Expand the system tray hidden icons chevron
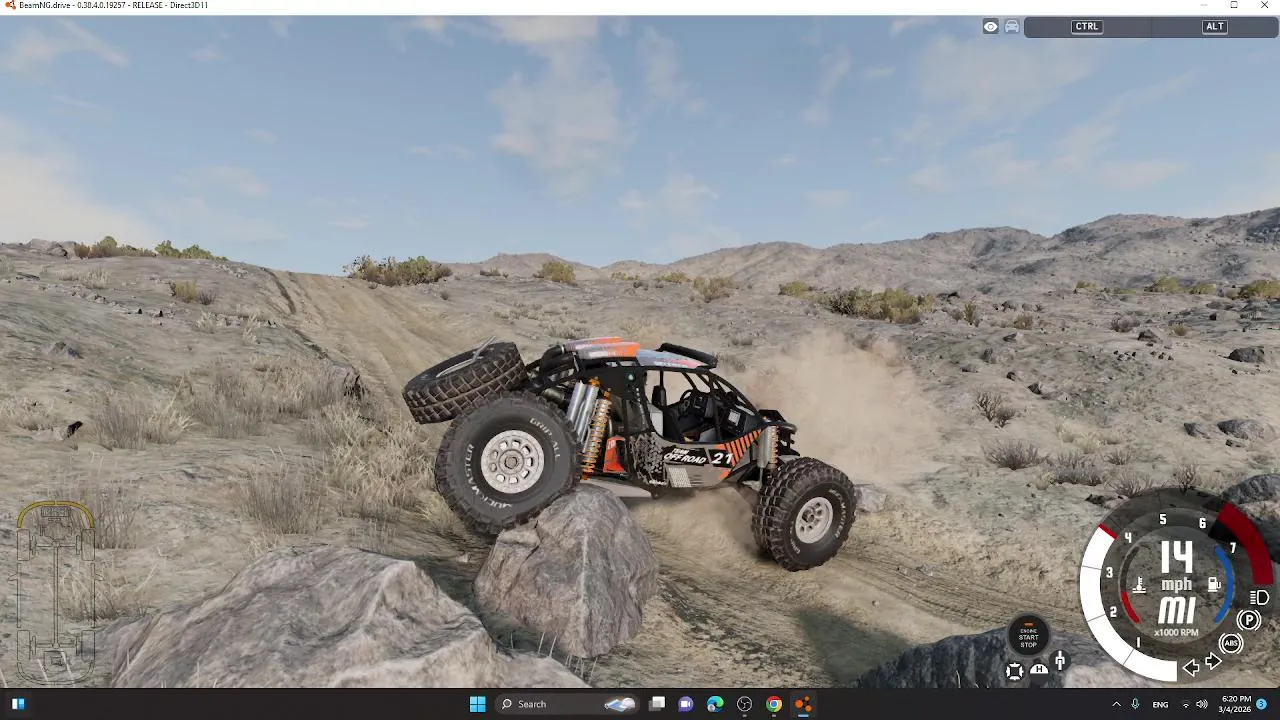 tap(1116, 704)
